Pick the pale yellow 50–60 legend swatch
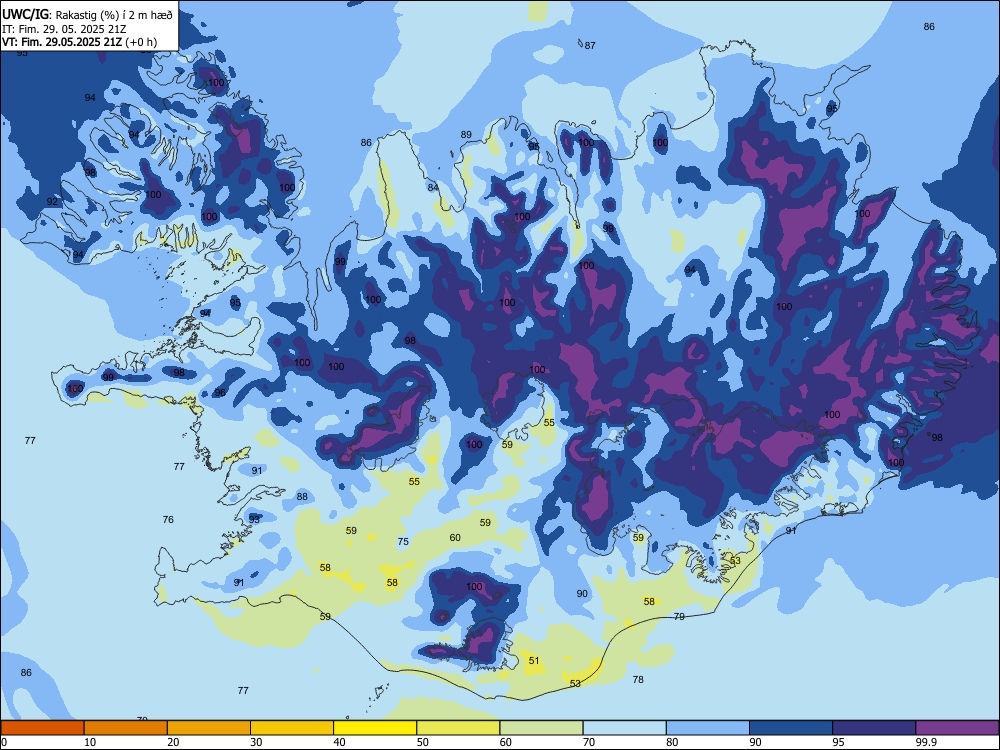Screen dimensions: 1000x750 coord(458,728)
